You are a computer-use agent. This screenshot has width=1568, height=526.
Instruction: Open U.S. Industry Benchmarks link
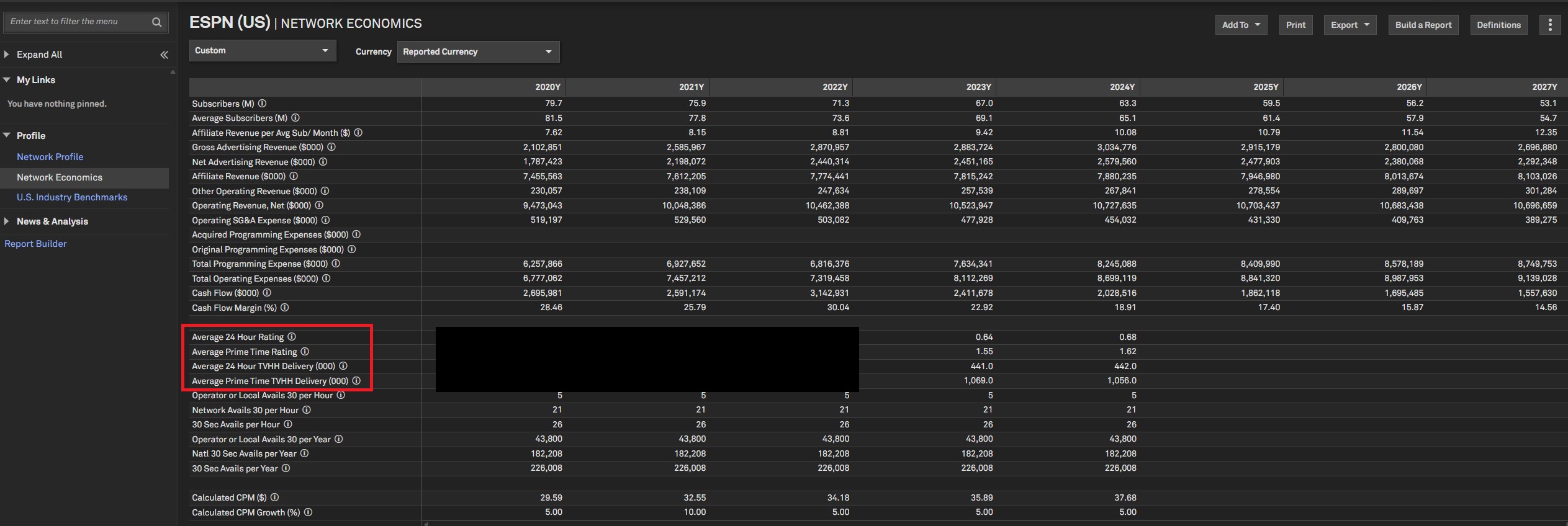pos(72,197)
